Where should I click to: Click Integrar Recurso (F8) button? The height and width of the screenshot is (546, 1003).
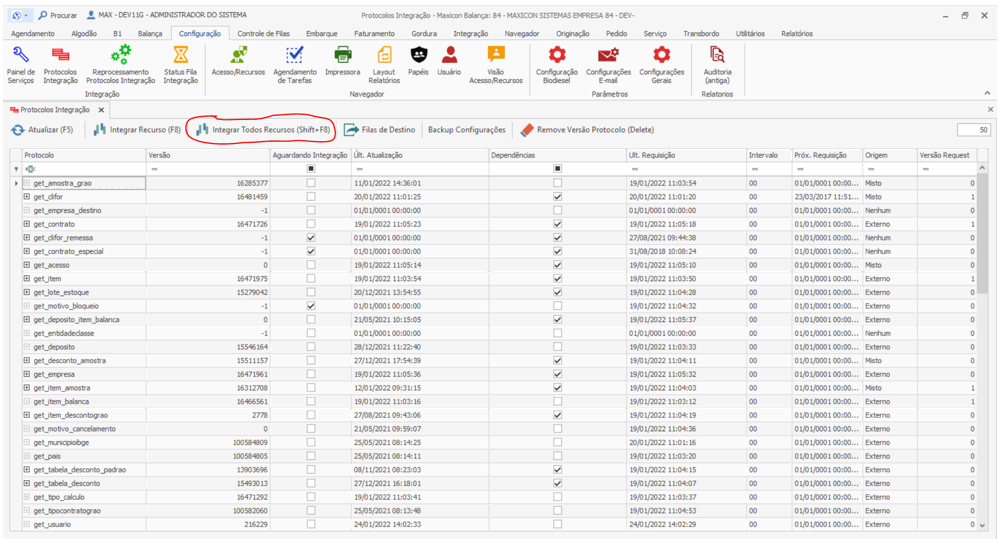(137, 130)
